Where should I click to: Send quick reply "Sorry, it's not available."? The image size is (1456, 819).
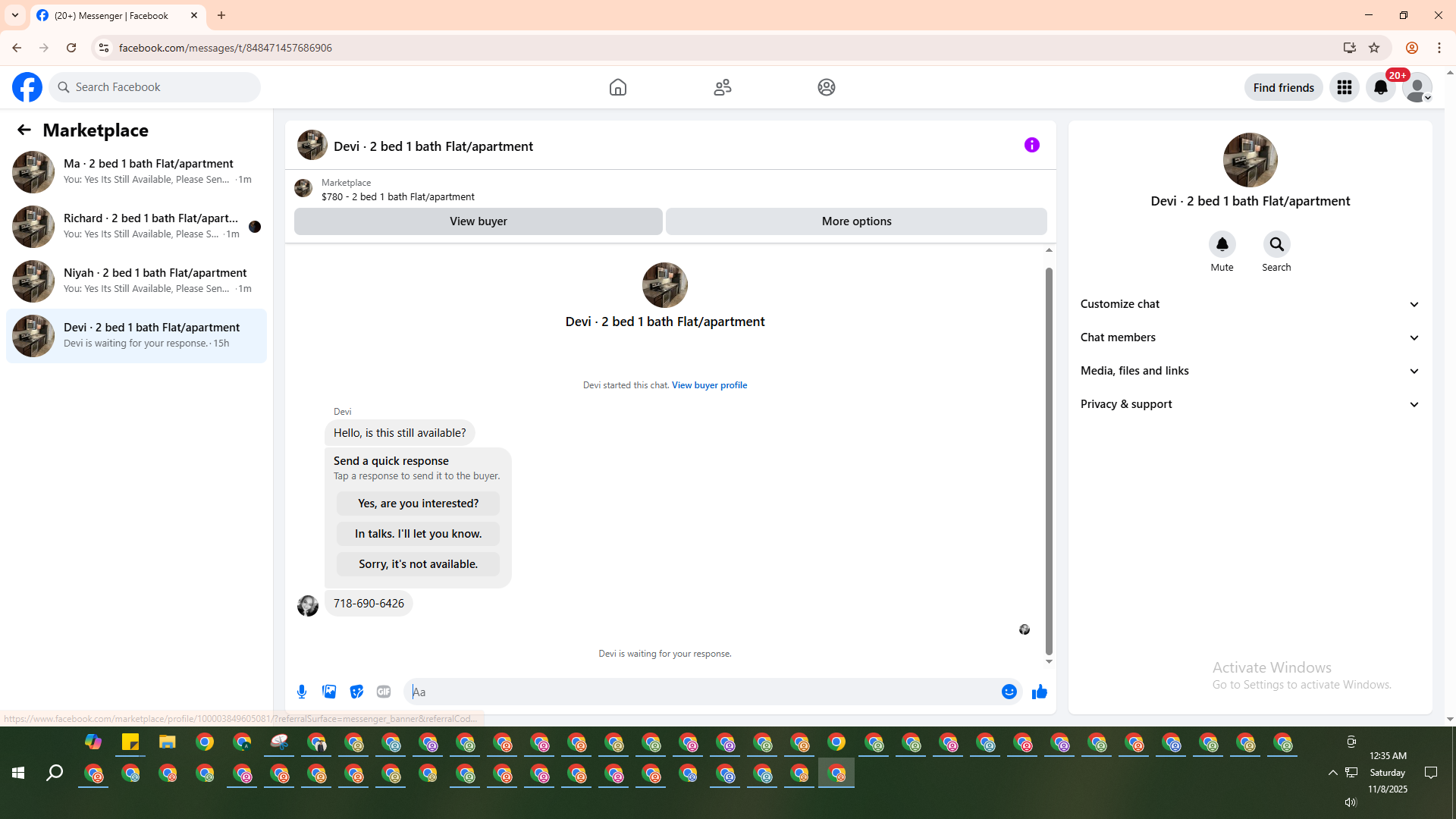click(418, 564)
